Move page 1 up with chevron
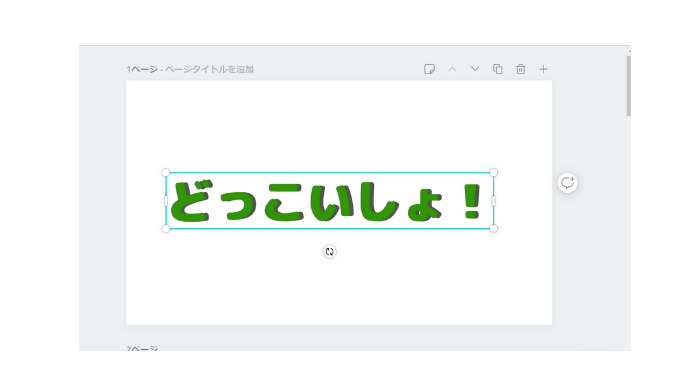 coord(452,69)
